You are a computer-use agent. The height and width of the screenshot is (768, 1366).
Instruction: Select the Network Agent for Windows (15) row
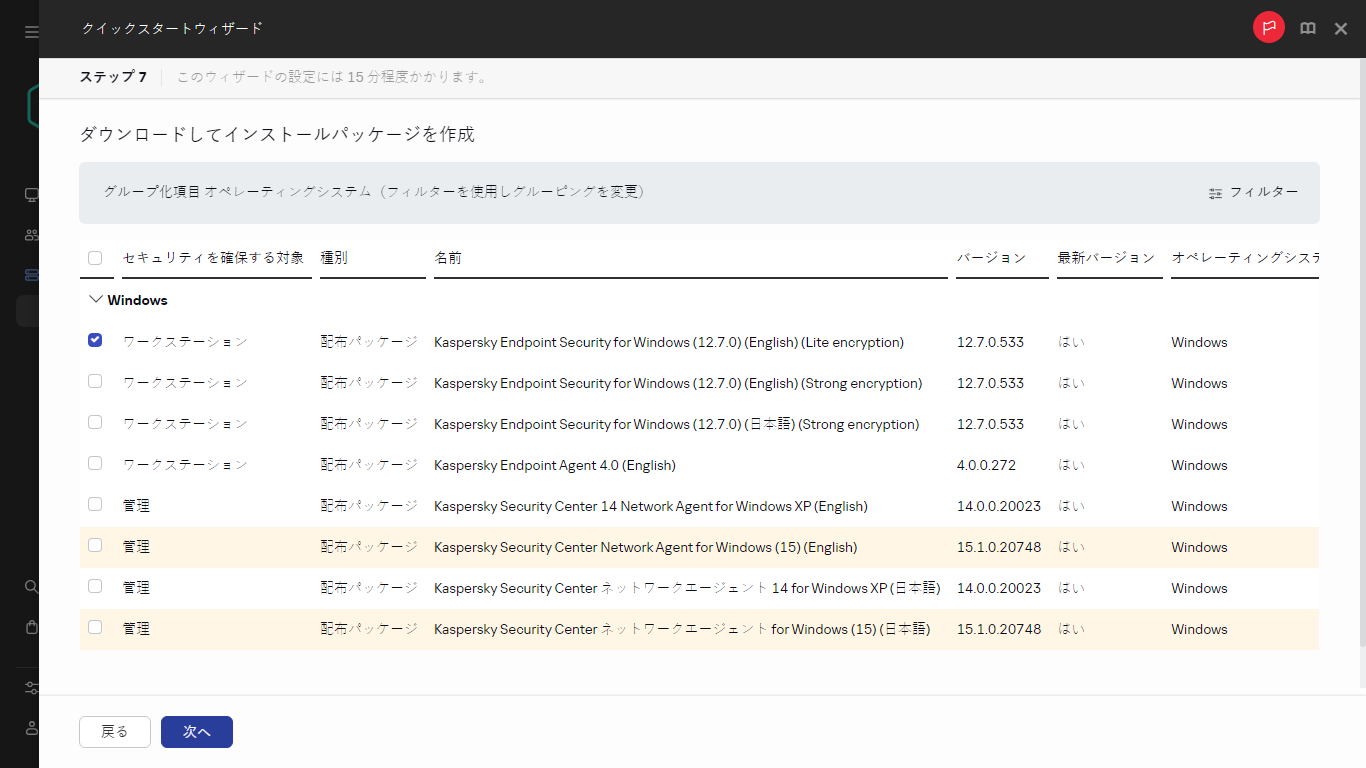point(95,546)
